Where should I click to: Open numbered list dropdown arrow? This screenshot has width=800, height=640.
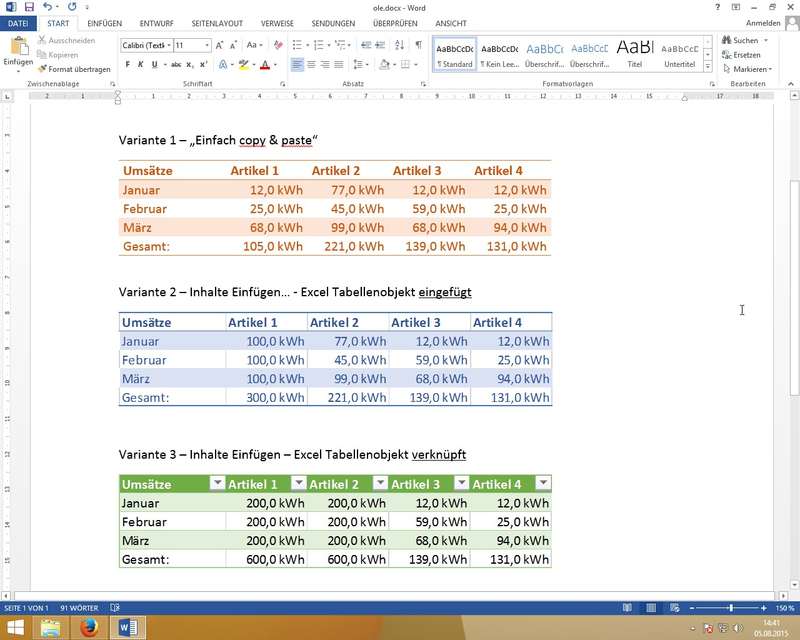(x=329, y=45)
